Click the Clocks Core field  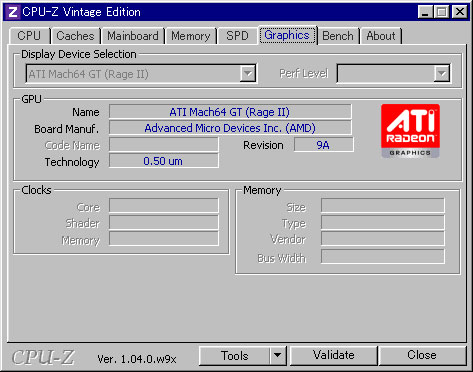(x=164, y=206)
